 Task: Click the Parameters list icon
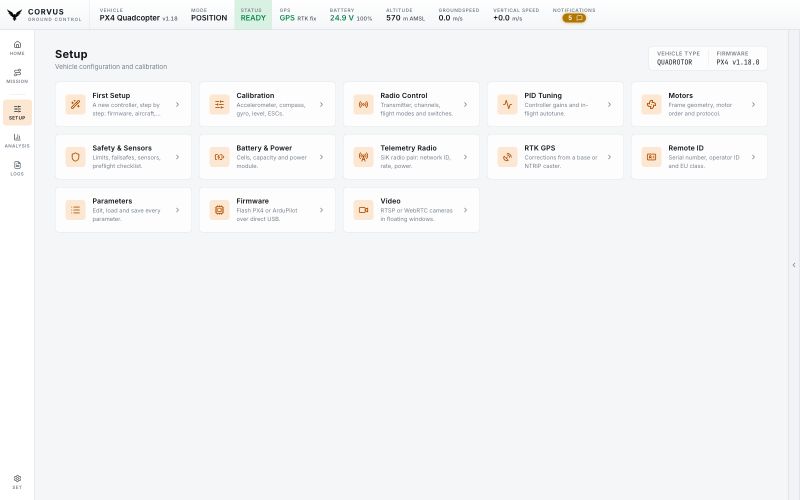76,210
